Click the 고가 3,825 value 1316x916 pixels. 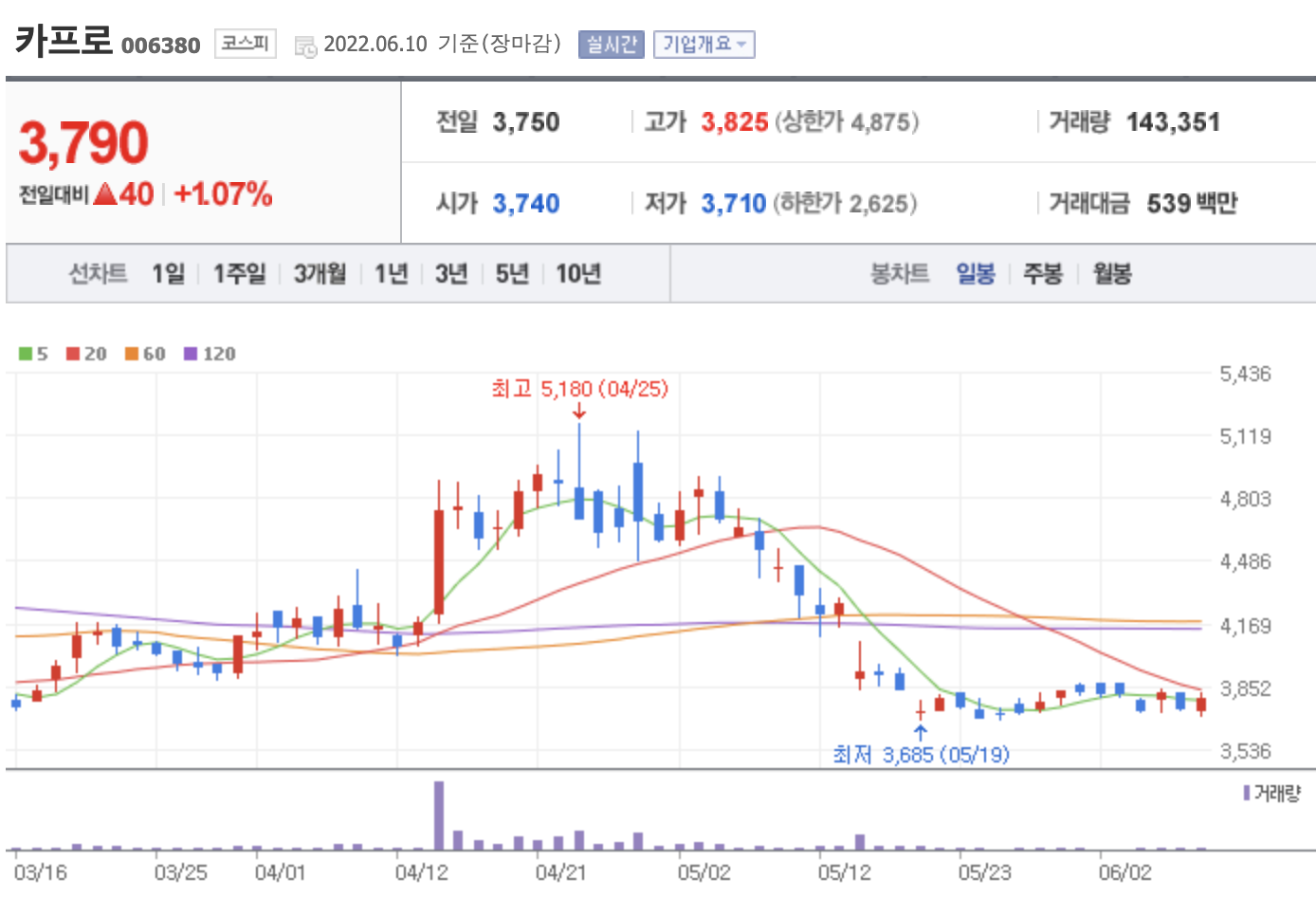coord(735,122)
